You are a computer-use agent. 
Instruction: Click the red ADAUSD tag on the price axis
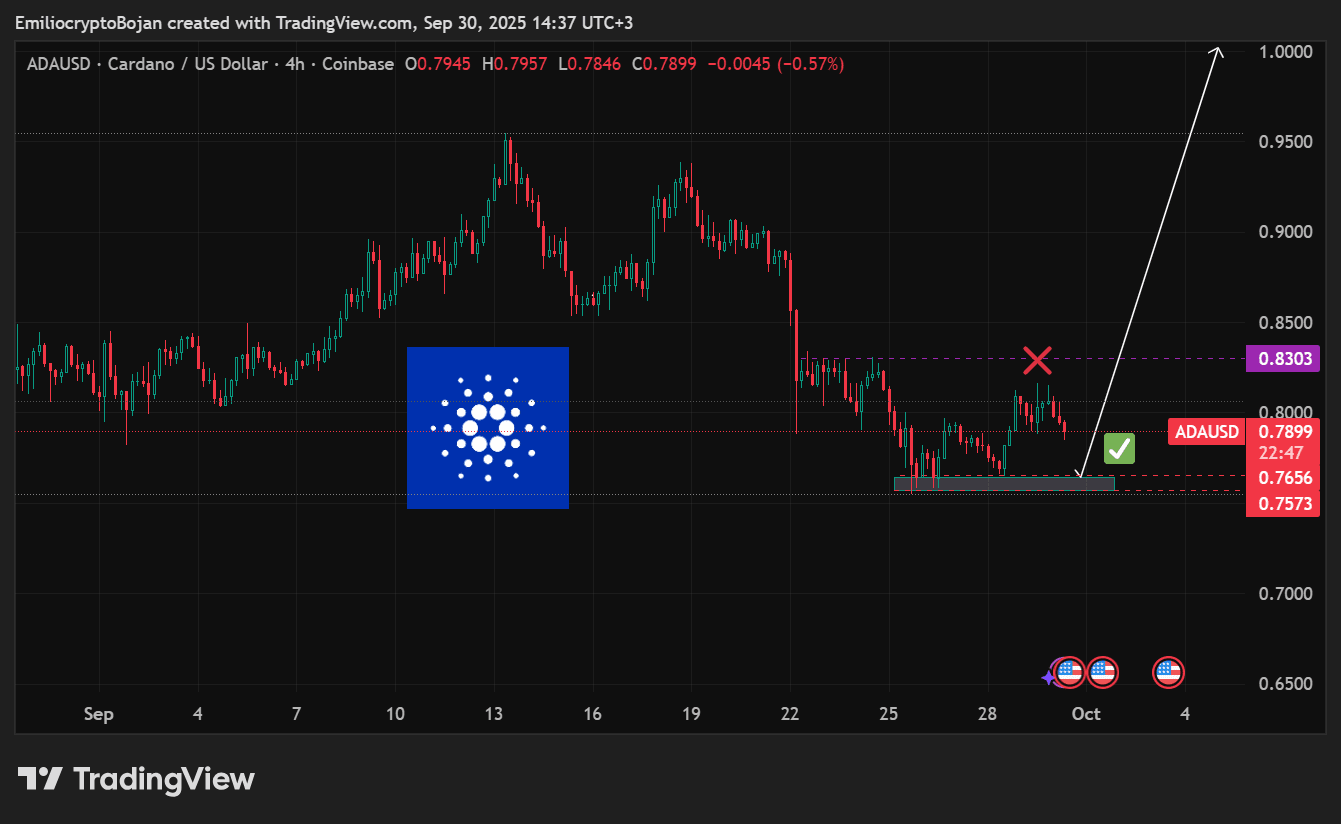(x=1205, y=431)
